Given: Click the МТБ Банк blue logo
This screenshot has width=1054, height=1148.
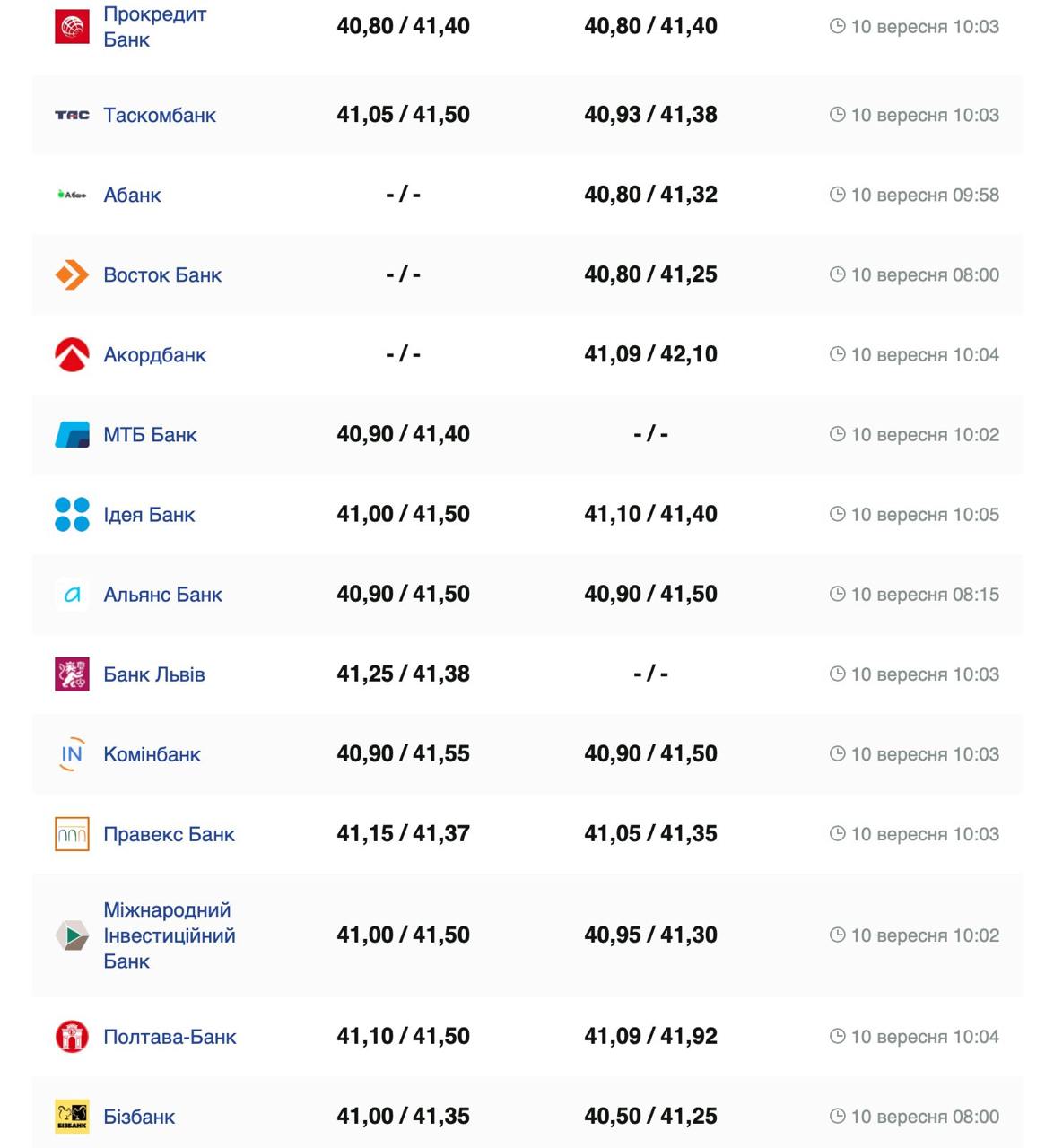Looking at the screenshot, I should pyautogui.click(x=72, y=435).
